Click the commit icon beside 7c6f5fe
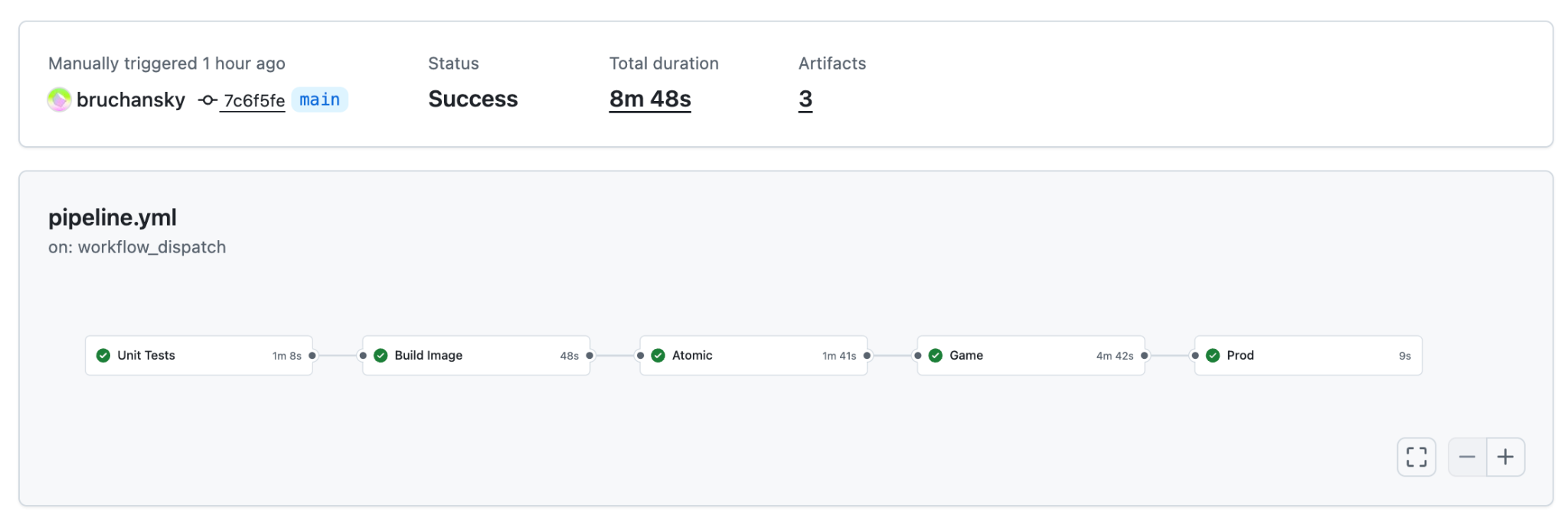This screenshot has height=521, width=1568. 207,100
